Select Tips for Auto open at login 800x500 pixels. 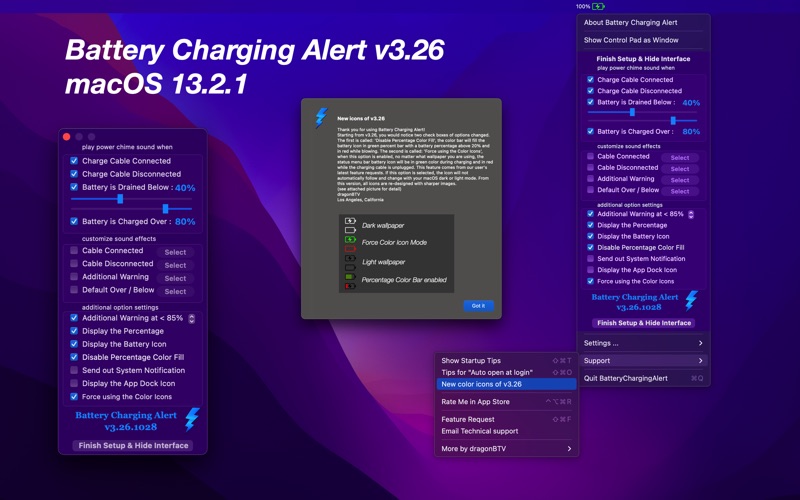506,372
